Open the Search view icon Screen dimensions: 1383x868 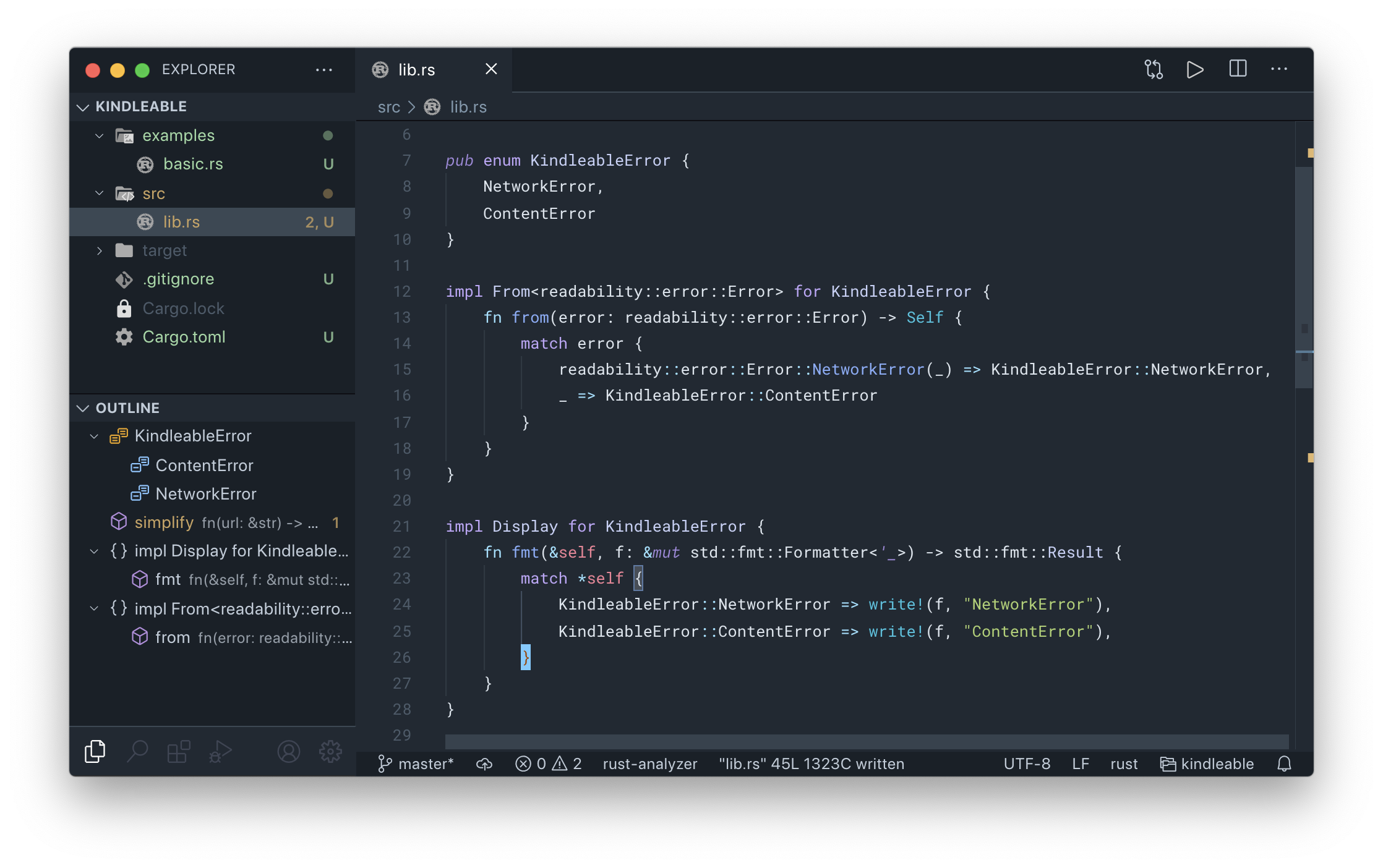(137, 751)
